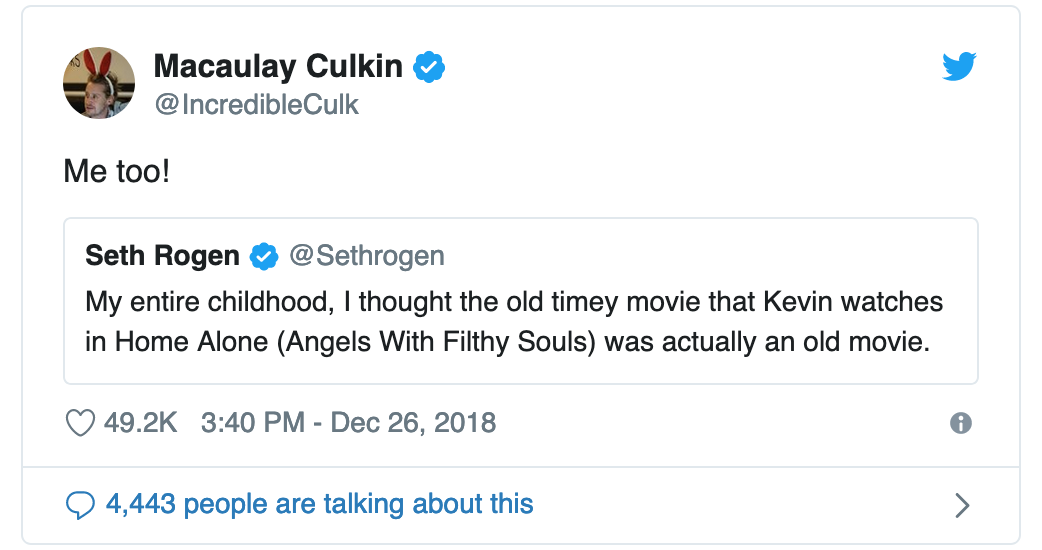The image size is (1042, 550).
Task: Visit the @IncredibleCulk handle
Action: pos(256,104)
